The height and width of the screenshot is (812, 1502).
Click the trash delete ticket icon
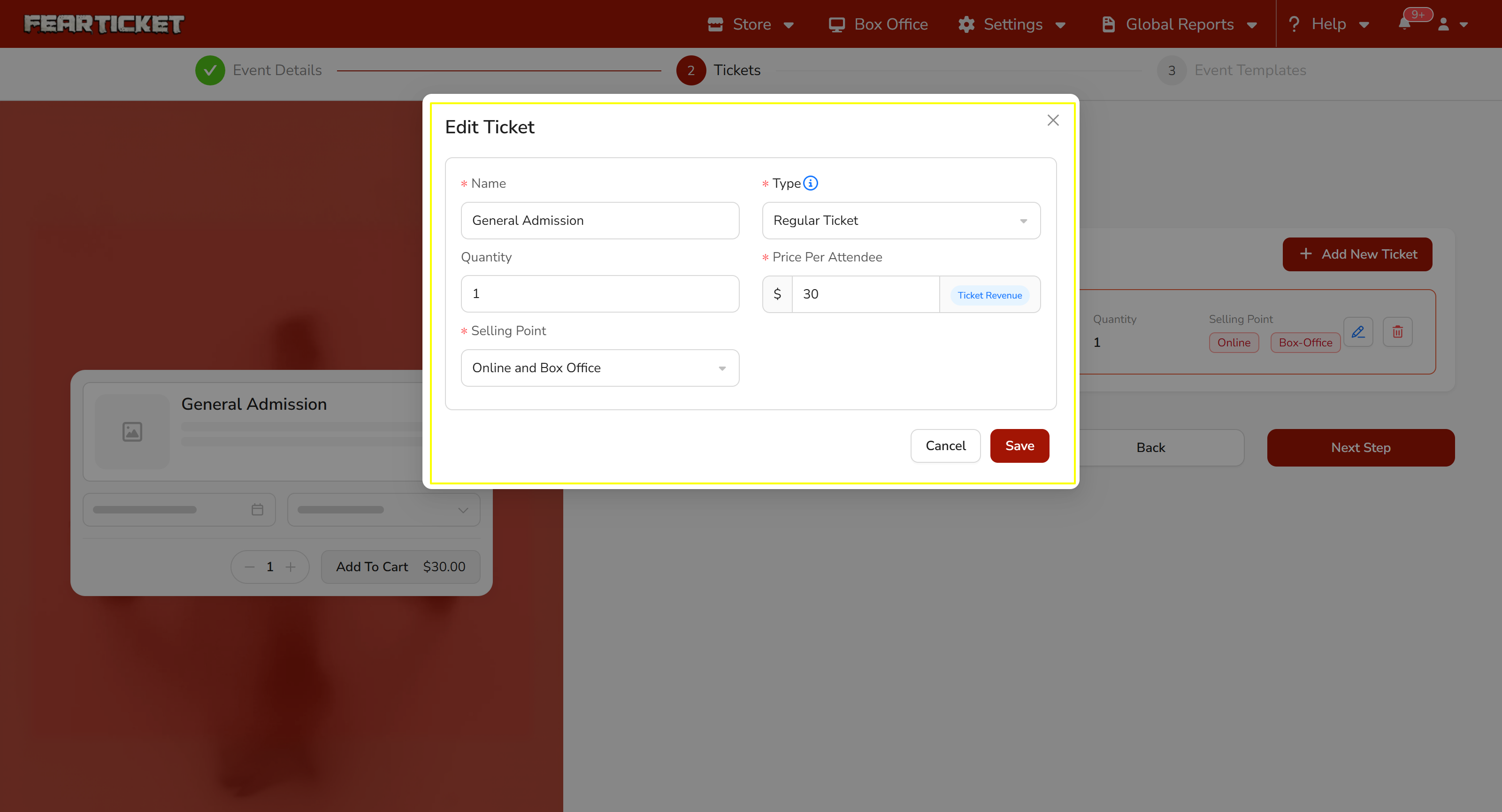pos(1398,332)
